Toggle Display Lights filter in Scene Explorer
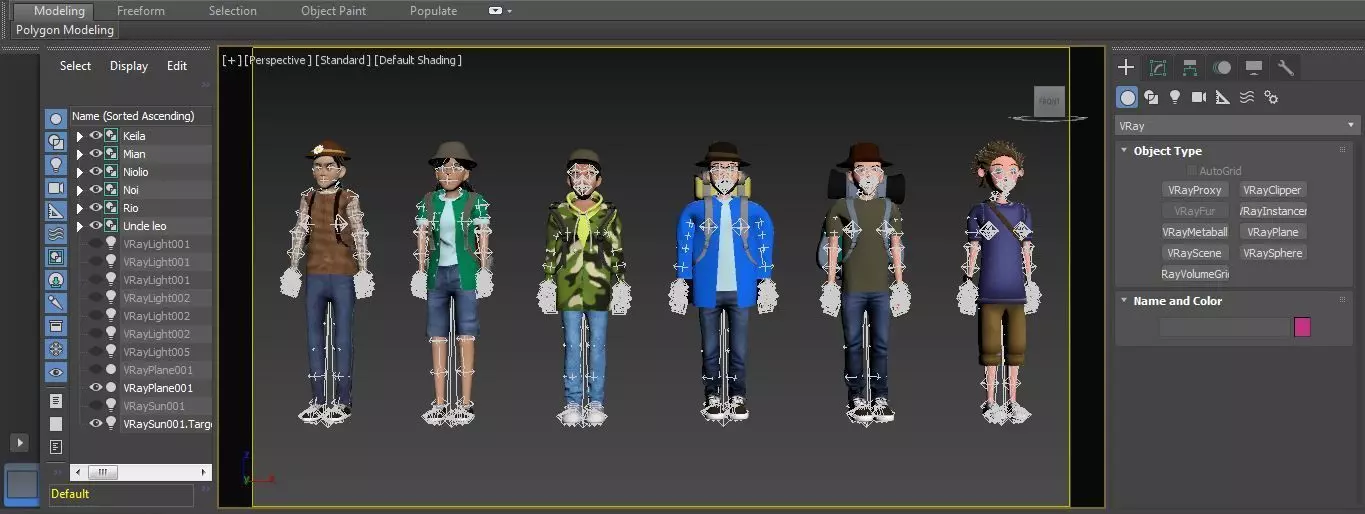The image size is (1365, 514). pos(56,165)
